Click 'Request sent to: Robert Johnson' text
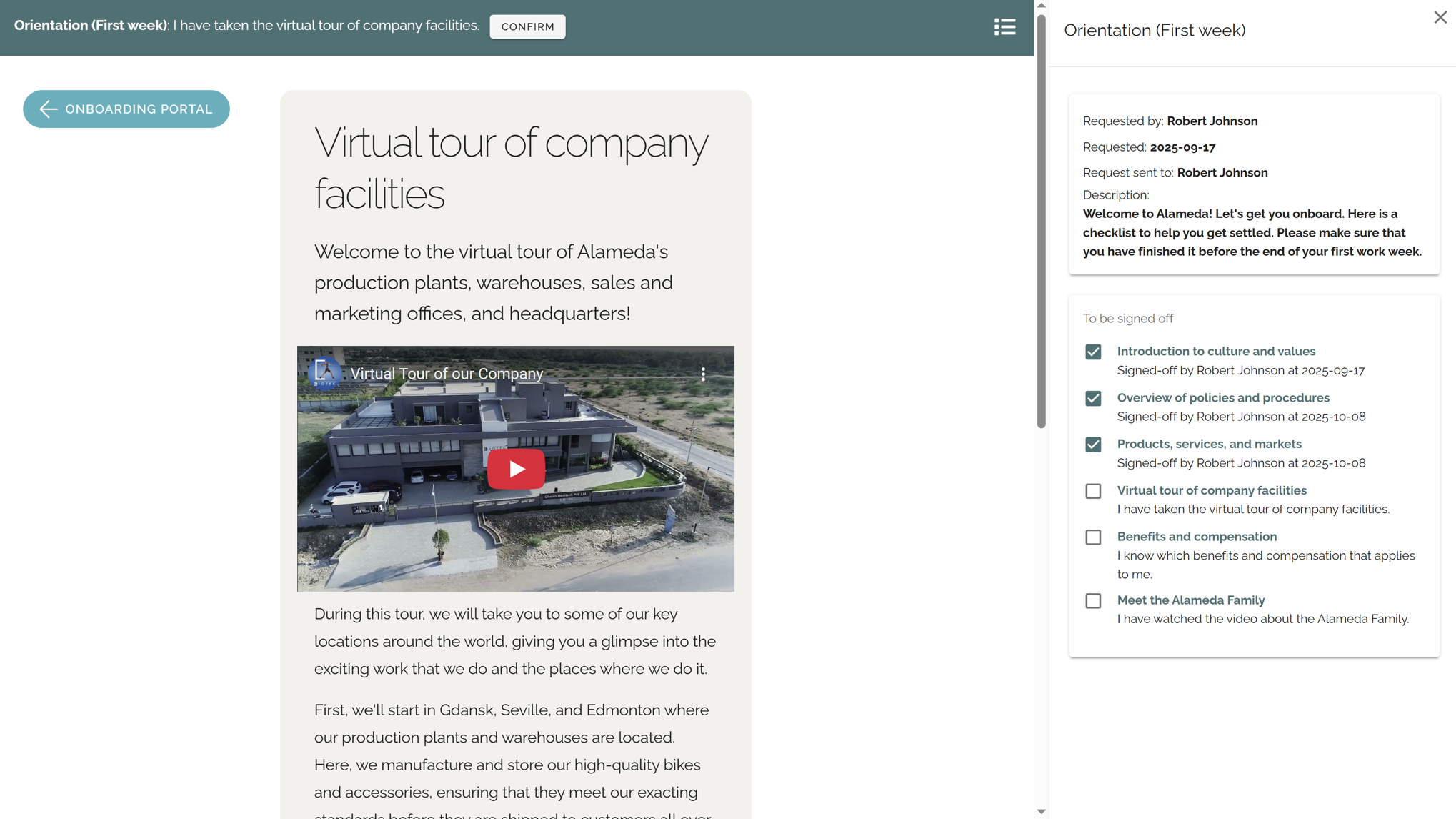The width and height of the screenshot is (1456, 819). pos(1175,172)
